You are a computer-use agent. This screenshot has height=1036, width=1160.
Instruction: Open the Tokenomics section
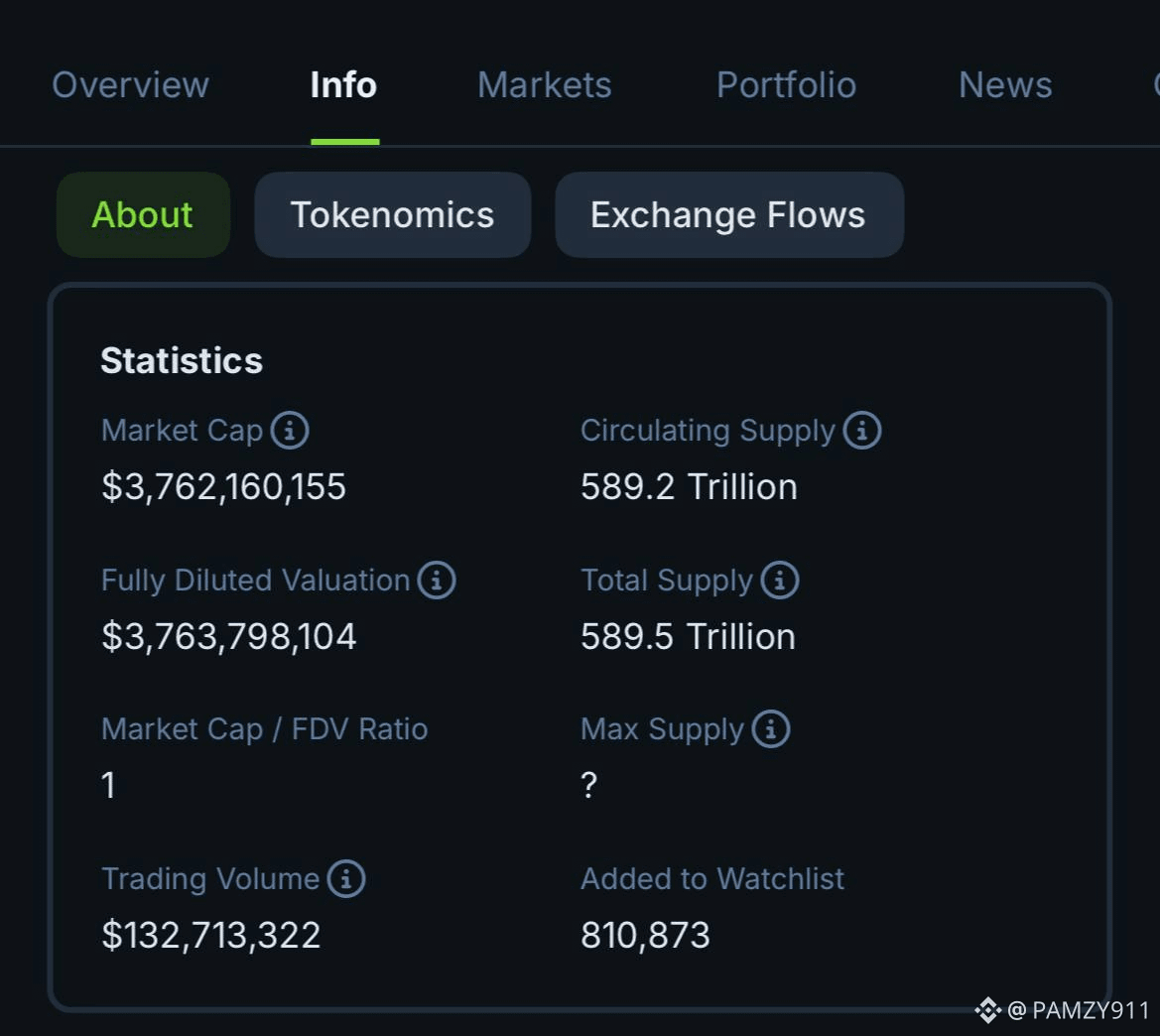[392, 215]
